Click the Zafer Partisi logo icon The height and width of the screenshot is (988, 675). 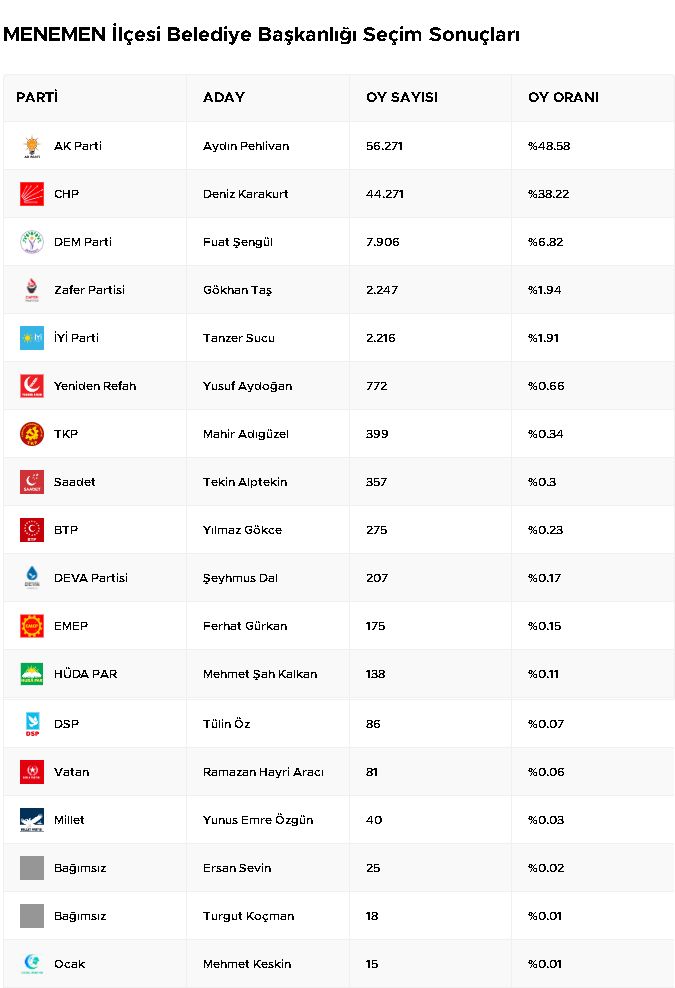tap(32, 290)
